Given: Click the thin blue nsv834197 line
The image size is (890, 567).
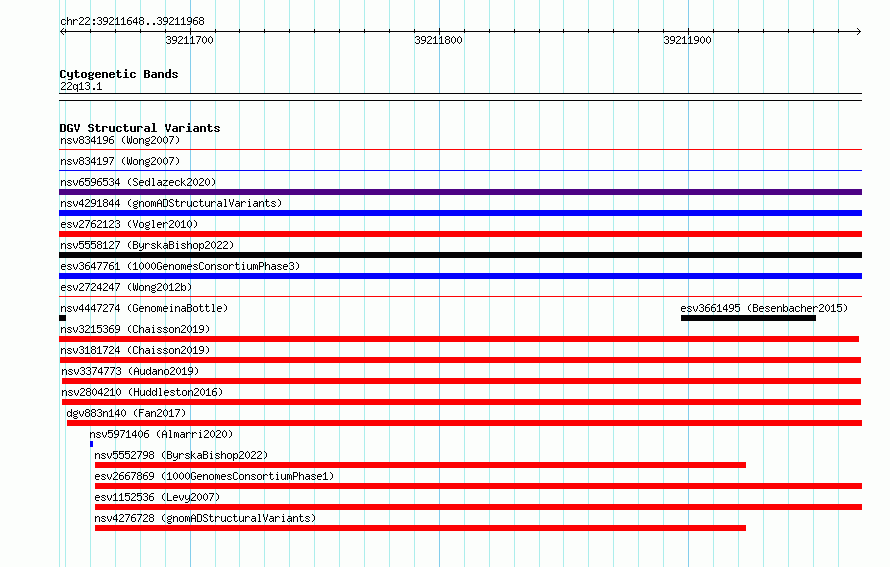Looking at the screenshot, I should (x=460, y=170).
